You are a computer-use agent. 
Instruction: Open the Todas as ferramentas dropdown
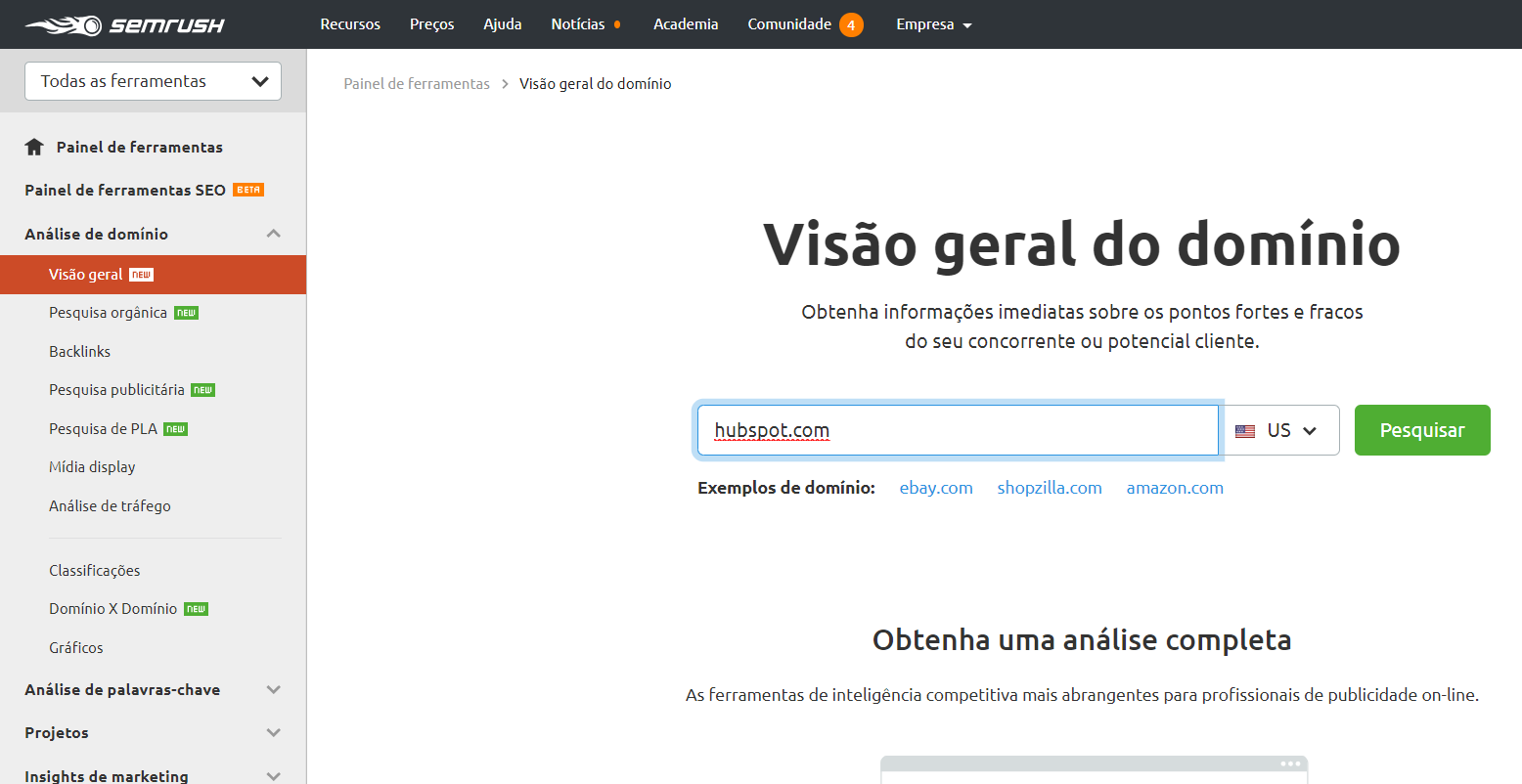(153, 81)
